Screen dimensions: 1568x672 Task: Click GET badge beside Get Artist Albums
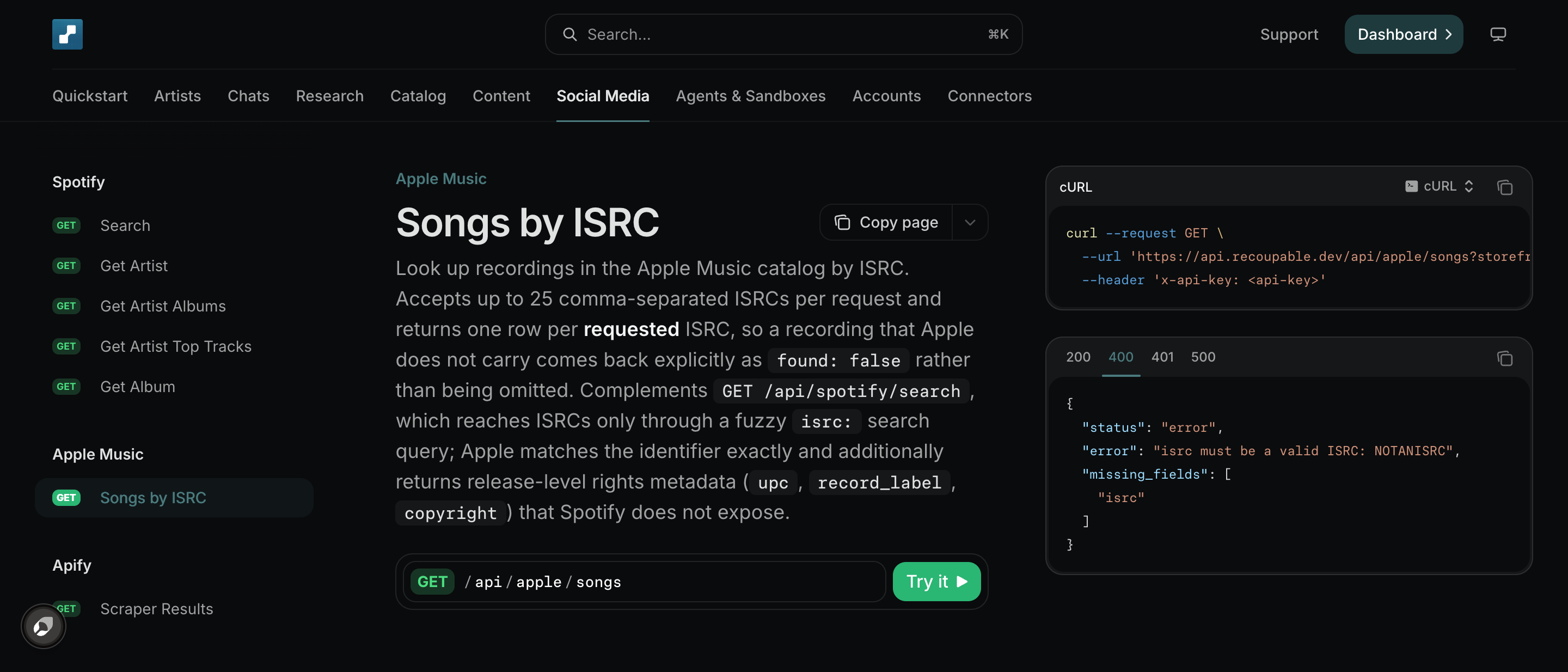click(x=66, y=306)
